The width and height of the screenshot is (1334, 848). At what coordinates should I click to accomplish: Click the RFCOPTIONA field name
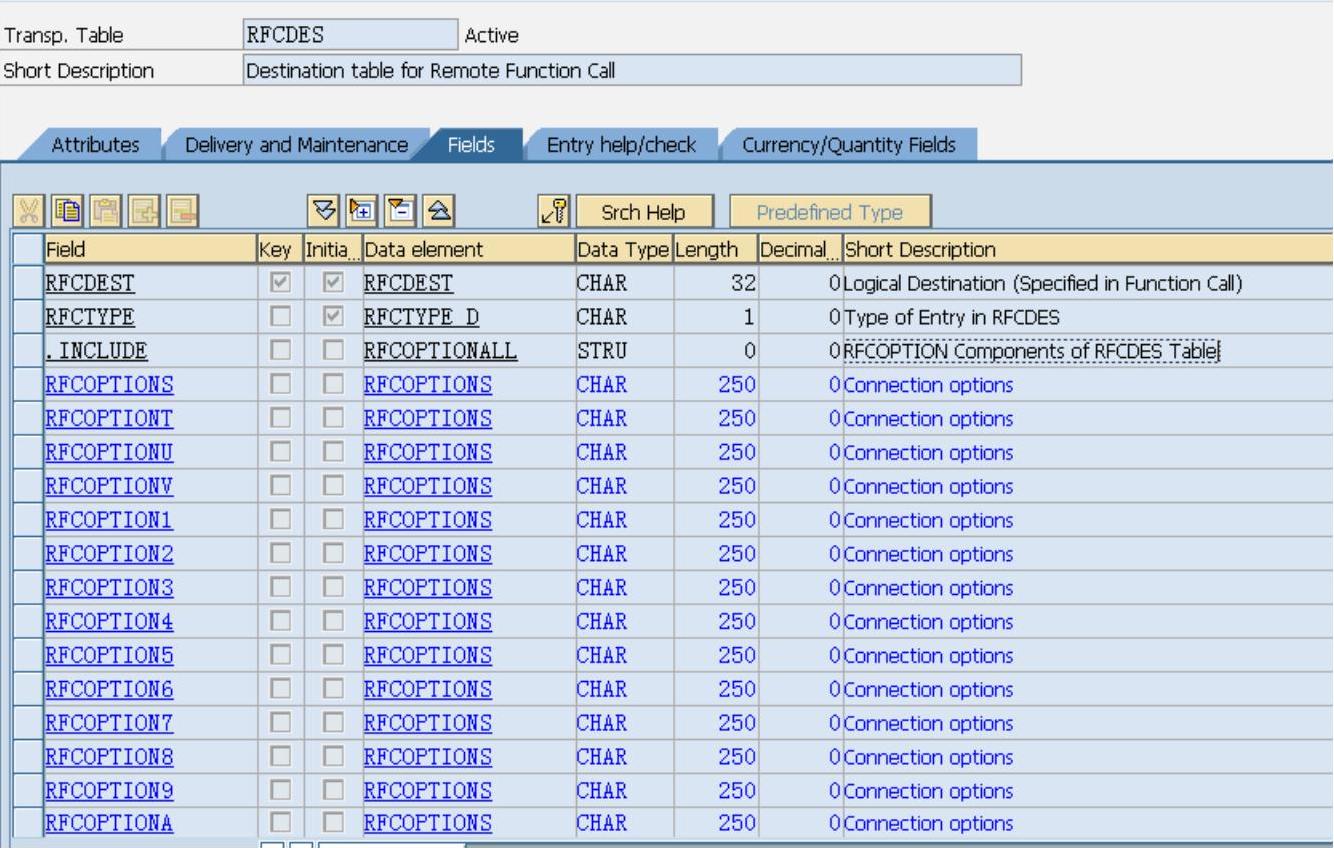click(109, 824)
